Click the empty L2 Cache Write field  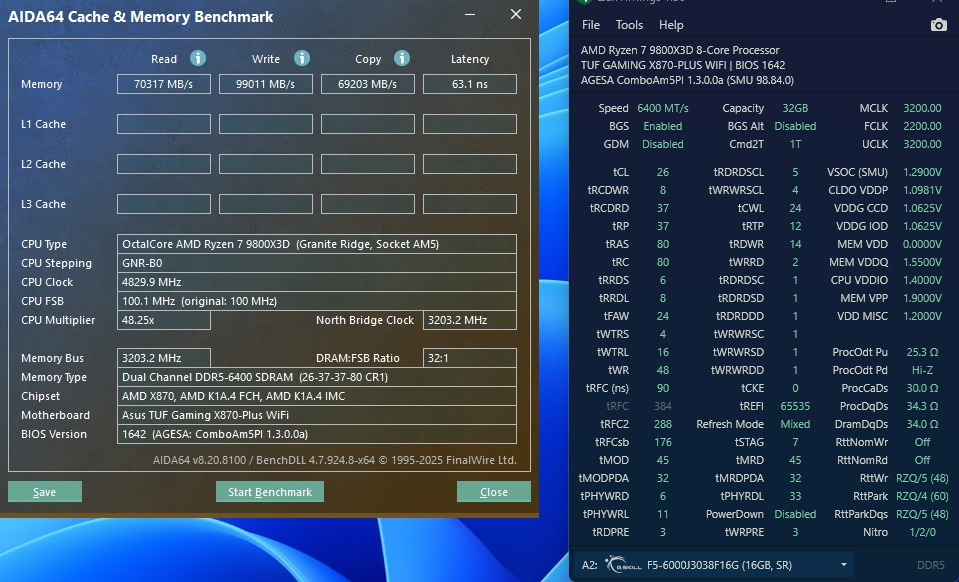coord(266,164)
